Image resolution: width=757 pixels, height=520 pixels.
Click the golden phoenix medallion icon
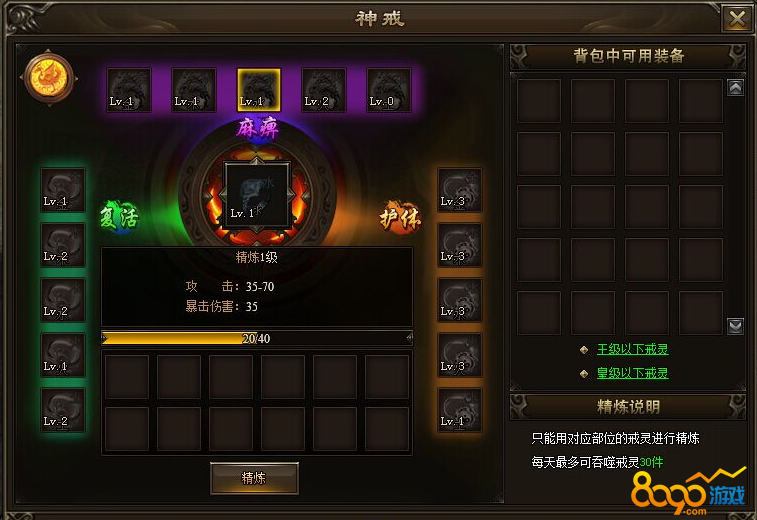[49, 78]
